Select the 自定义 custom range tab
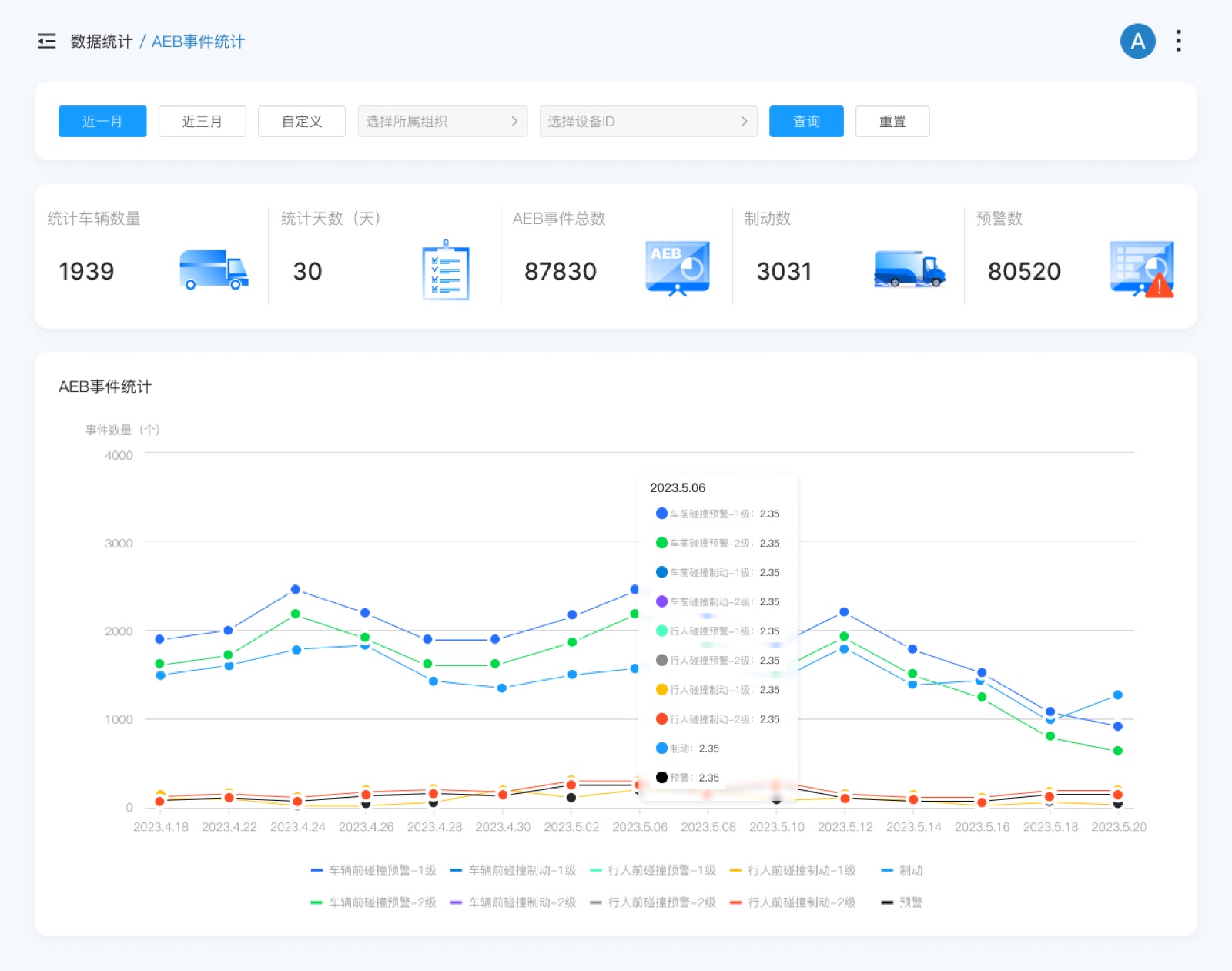The width and height of the screenshot is (1232, 971). click(302, 122)
